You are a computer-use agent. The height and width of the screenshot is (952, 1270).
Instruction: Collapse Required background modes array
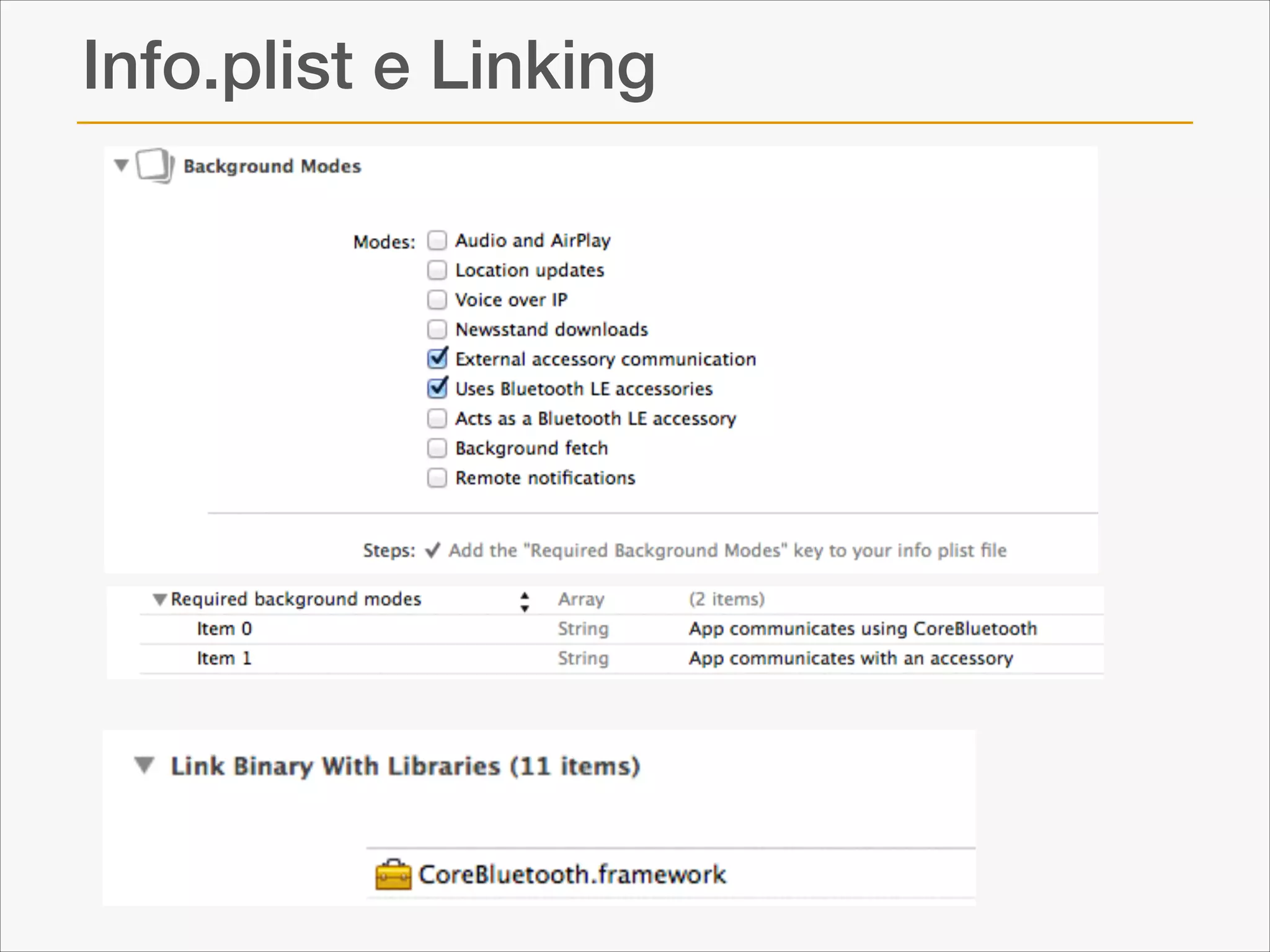pyautogui.click(x=159, y=599)
